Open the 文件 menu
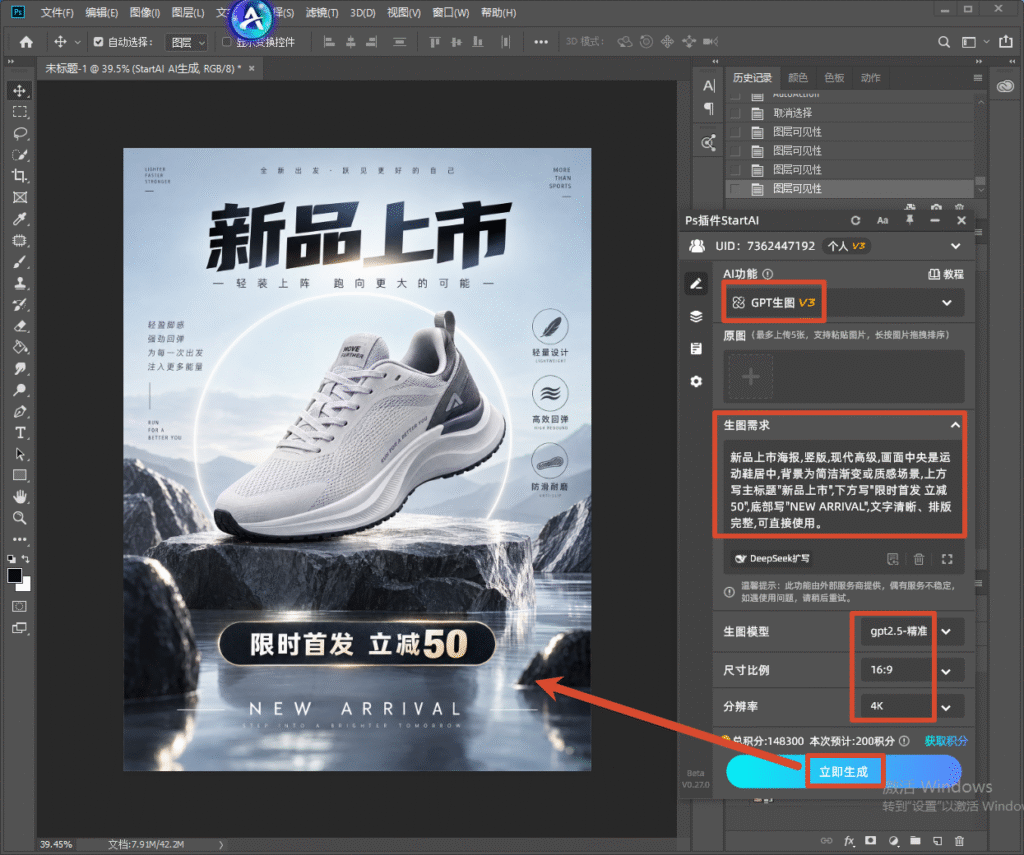The width and height of the screenshot is (1024, 855). point(57,12)
